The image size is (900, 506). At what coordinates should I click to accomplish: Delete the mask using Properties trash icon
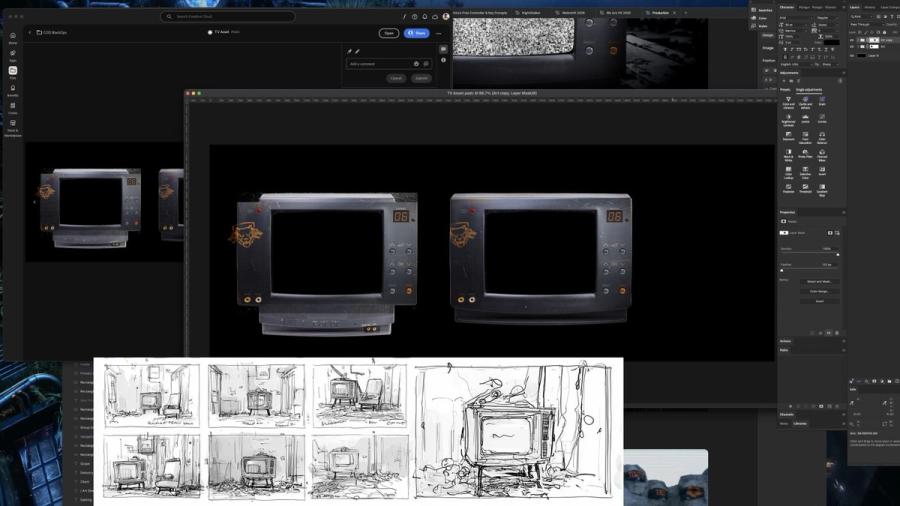coord(837,333)
